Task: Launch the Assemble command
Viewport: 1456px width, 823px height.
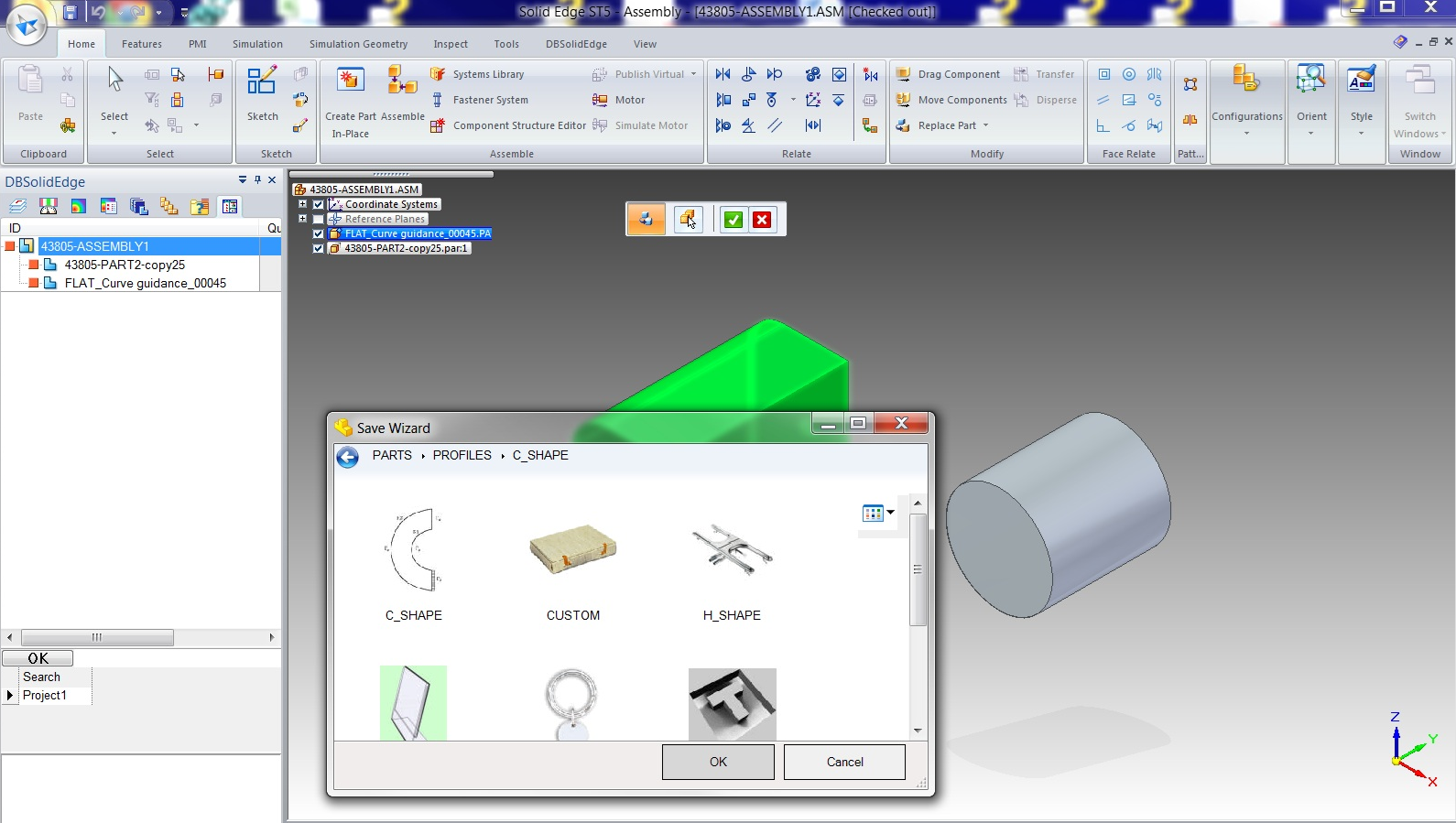Action: point(402,93)
